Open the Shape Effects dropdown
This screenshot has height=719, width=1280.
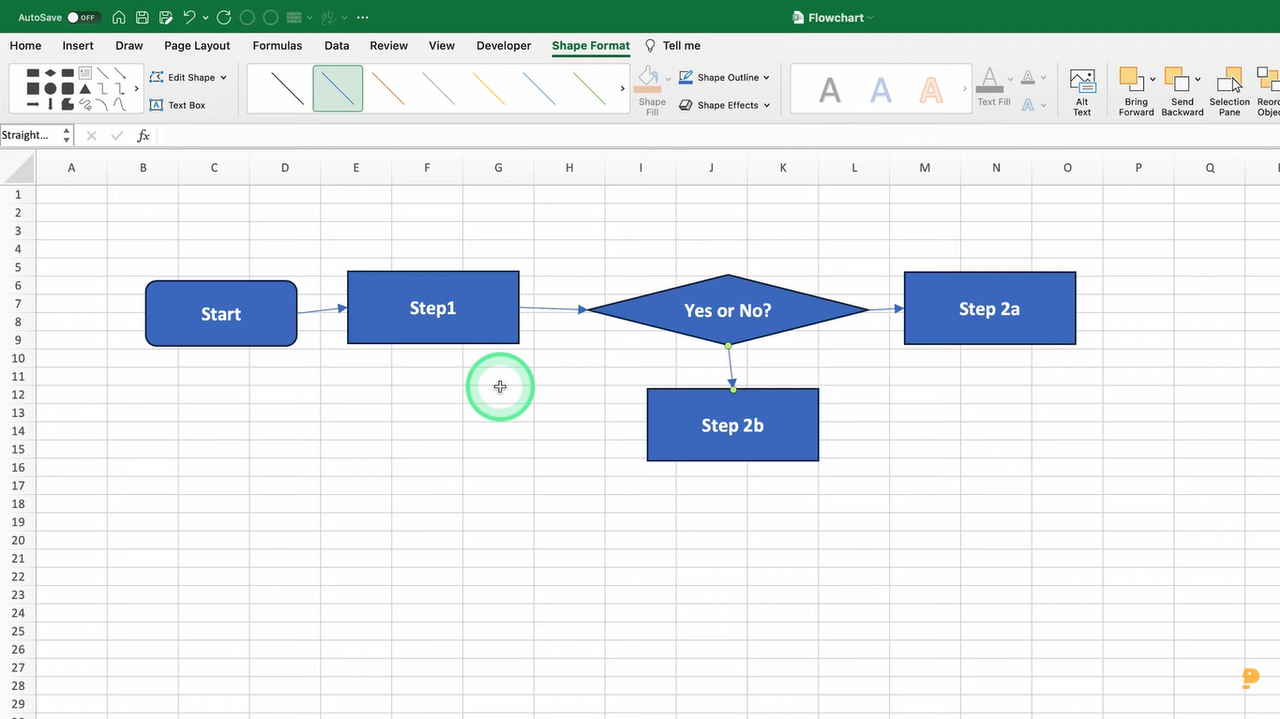(x=725, y=105)
